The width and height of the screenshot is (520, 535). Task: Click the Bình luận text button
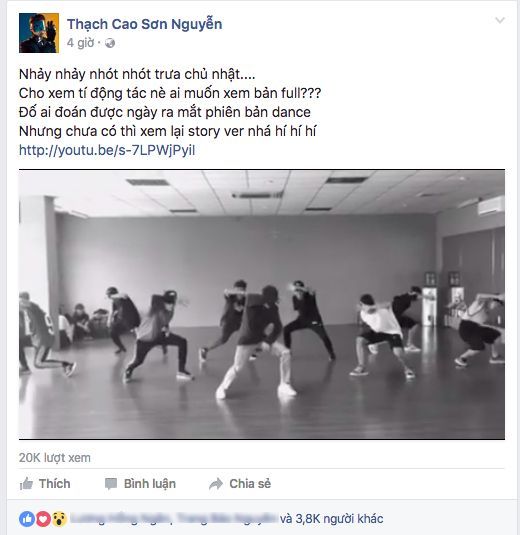pyautogui.click(x=150, y=484)
